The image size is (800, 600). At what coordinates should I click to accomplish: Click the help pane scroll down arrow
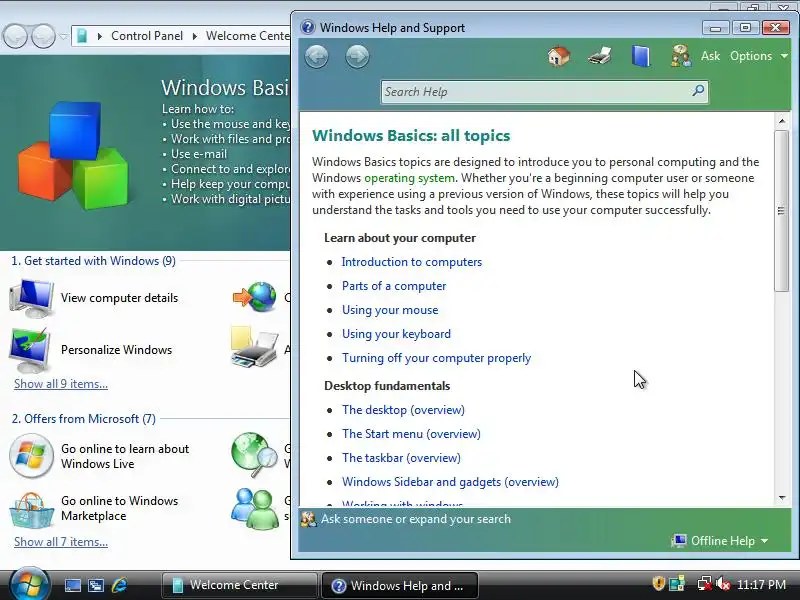[x=782, y=498]
